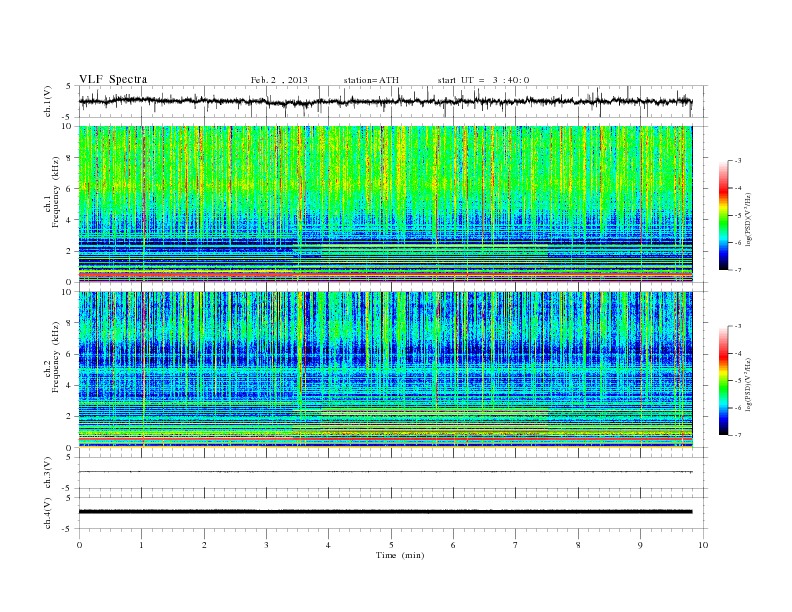This screenshot has width=792, height=612.
Task: Click the time axis tick label "6"
Action: (453, 545)
